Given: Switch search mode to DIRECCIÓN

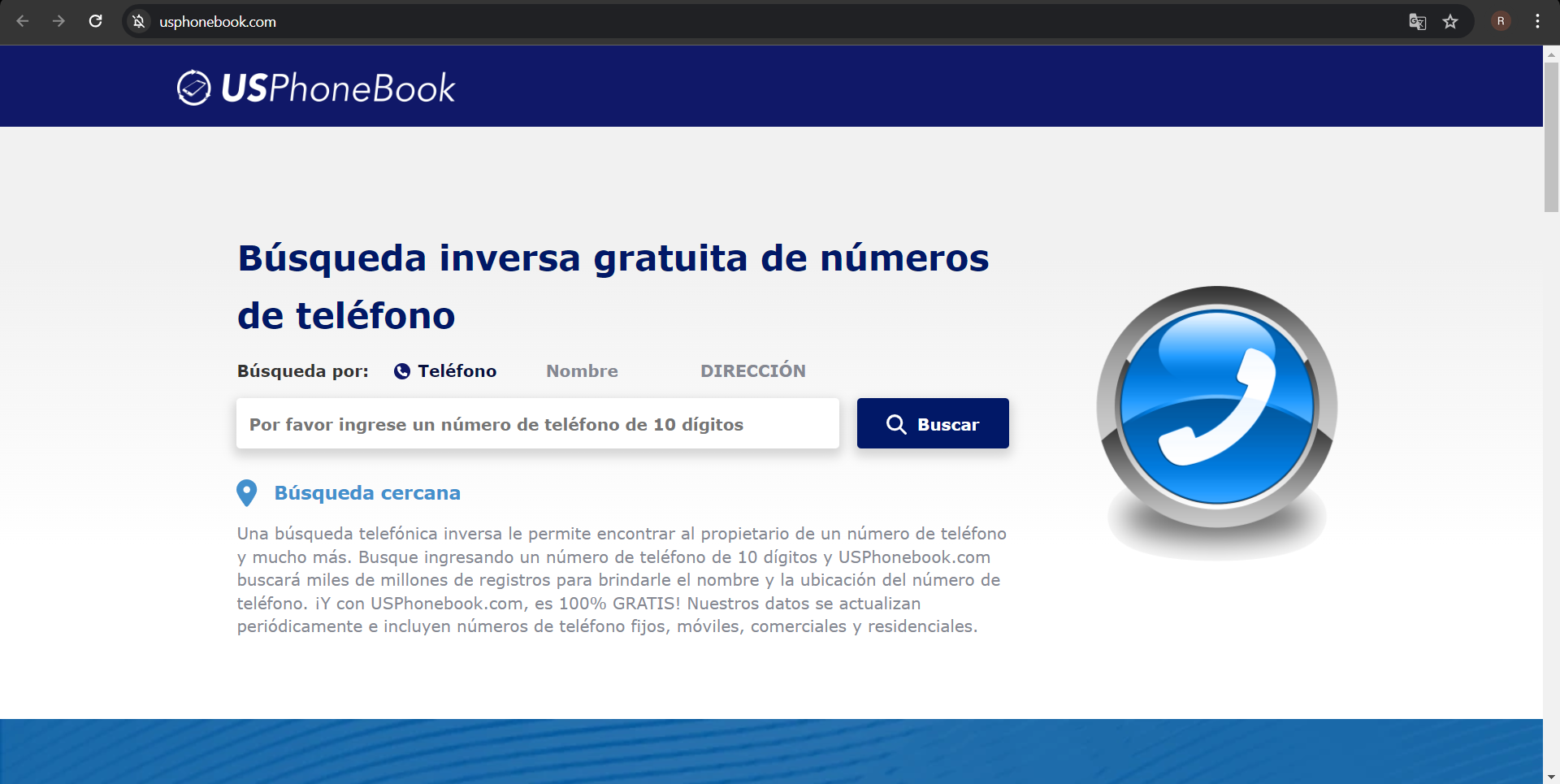Looking at the screenshot, I should [x=752, y=370].
